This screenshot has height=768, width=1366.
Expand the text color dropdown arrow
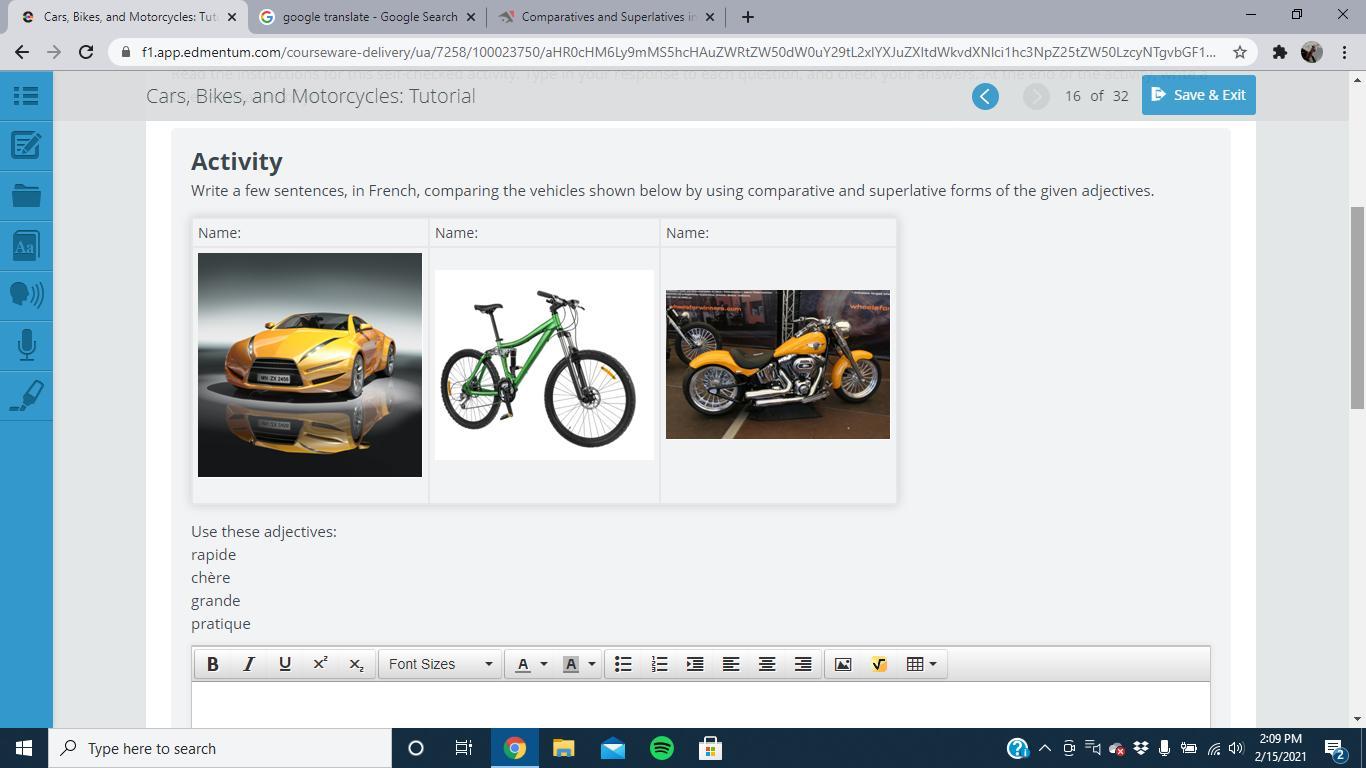[544, 664]
